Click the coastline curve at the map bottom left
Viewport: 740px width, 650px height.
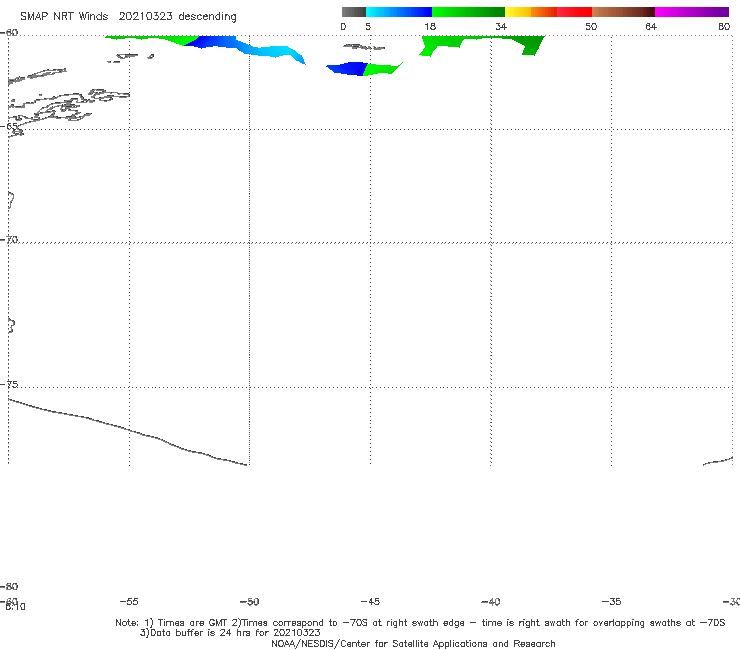(127, 431)
